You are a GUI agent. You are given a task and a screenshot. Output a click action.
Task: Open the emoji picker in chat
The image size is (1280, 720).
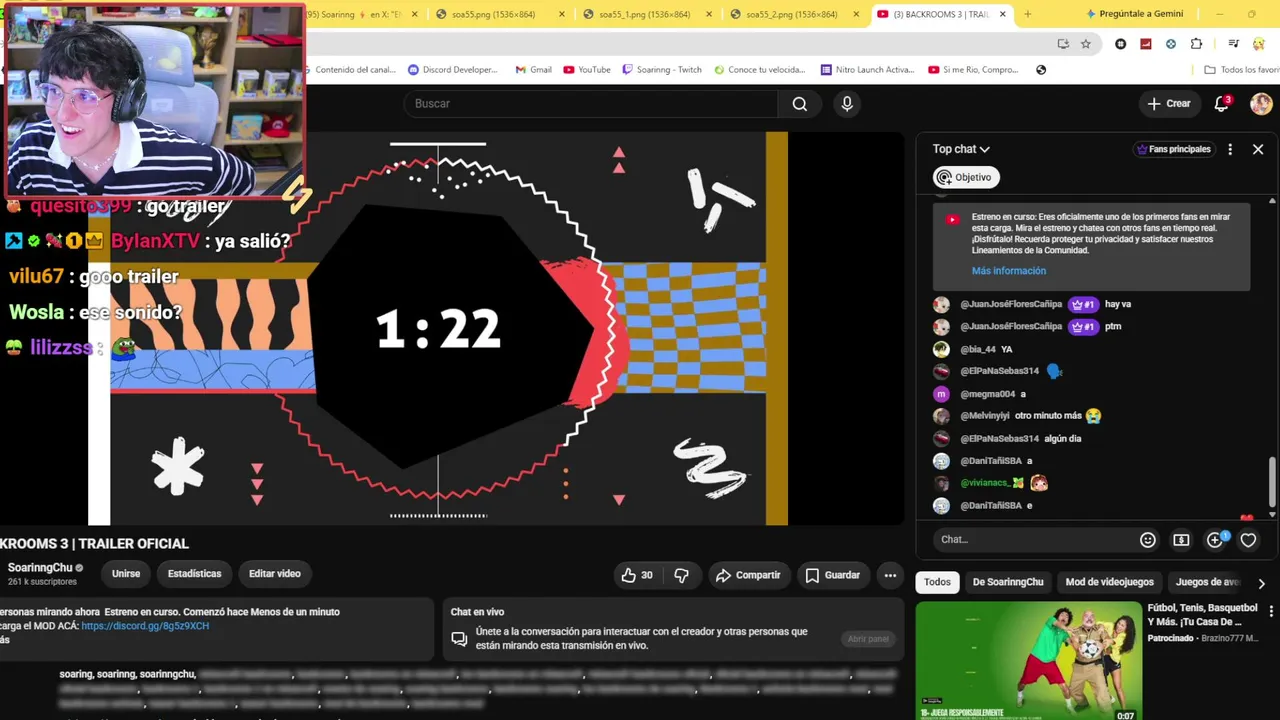pyautogui.click(x=1148, y=540)
